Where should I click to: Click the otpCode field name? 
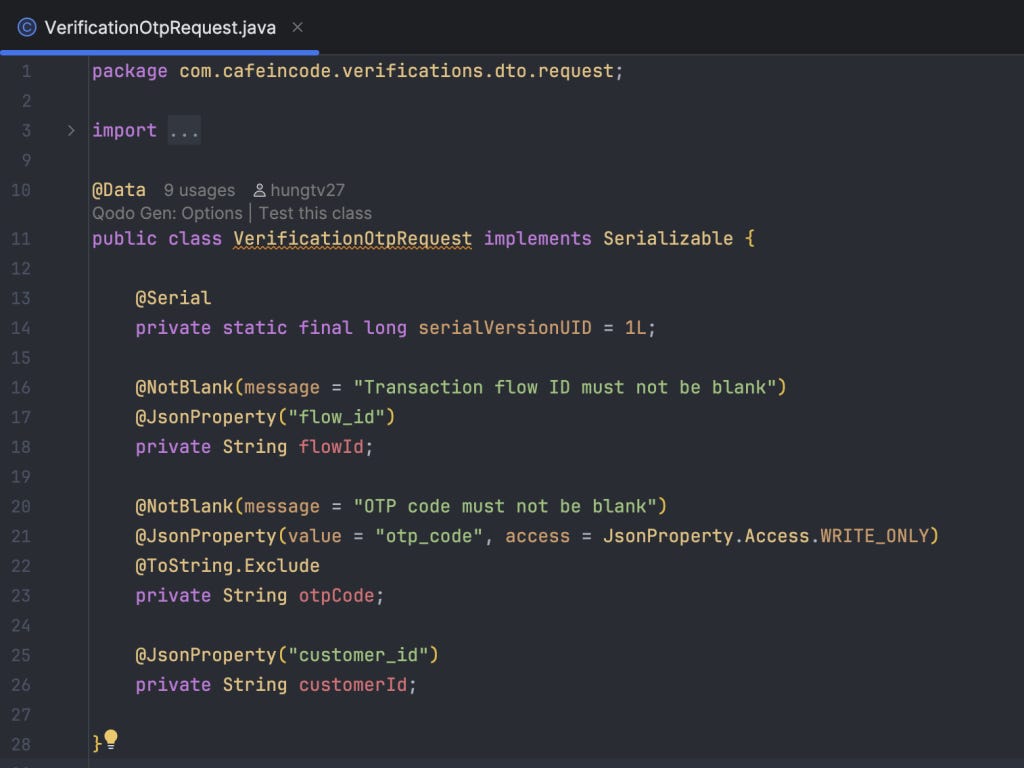pyautogui.click(x=336, y=596)
